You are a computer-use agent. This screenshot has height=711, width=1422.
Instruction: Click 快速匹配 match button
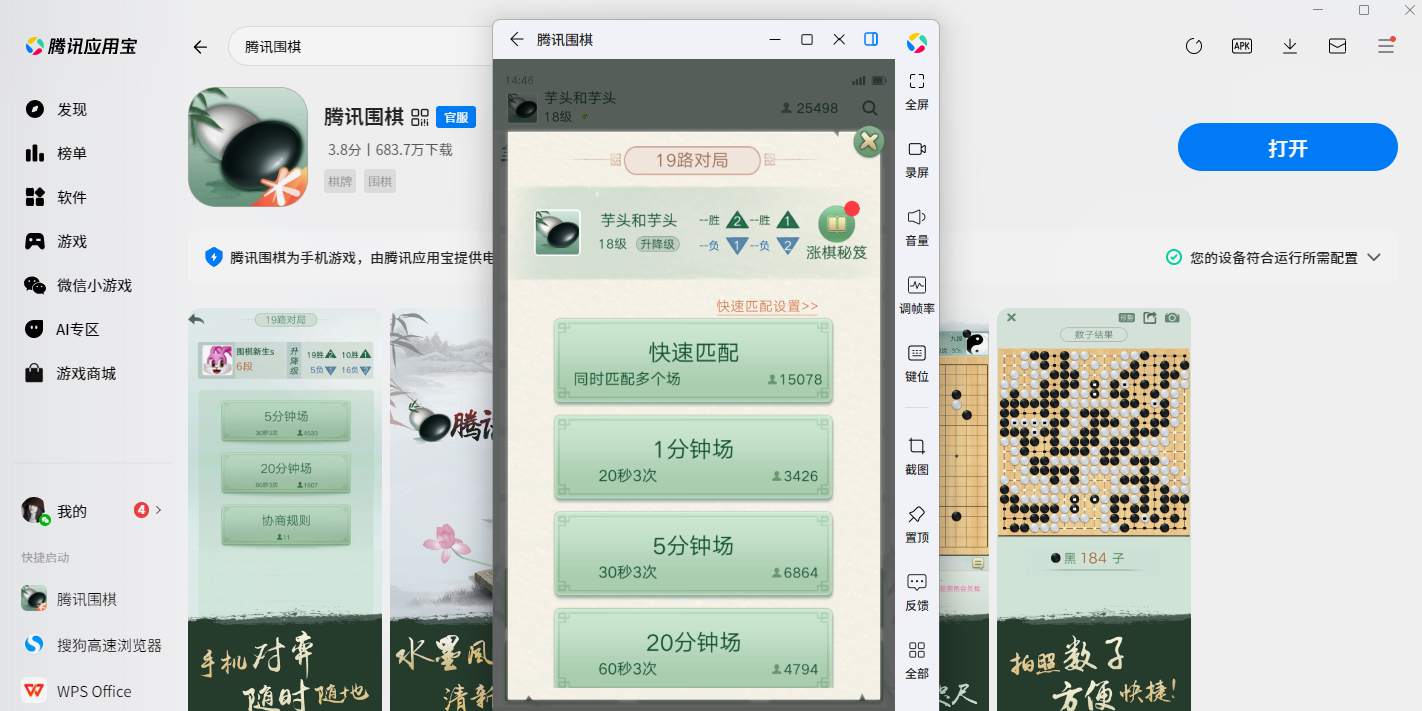click(694, 361)
